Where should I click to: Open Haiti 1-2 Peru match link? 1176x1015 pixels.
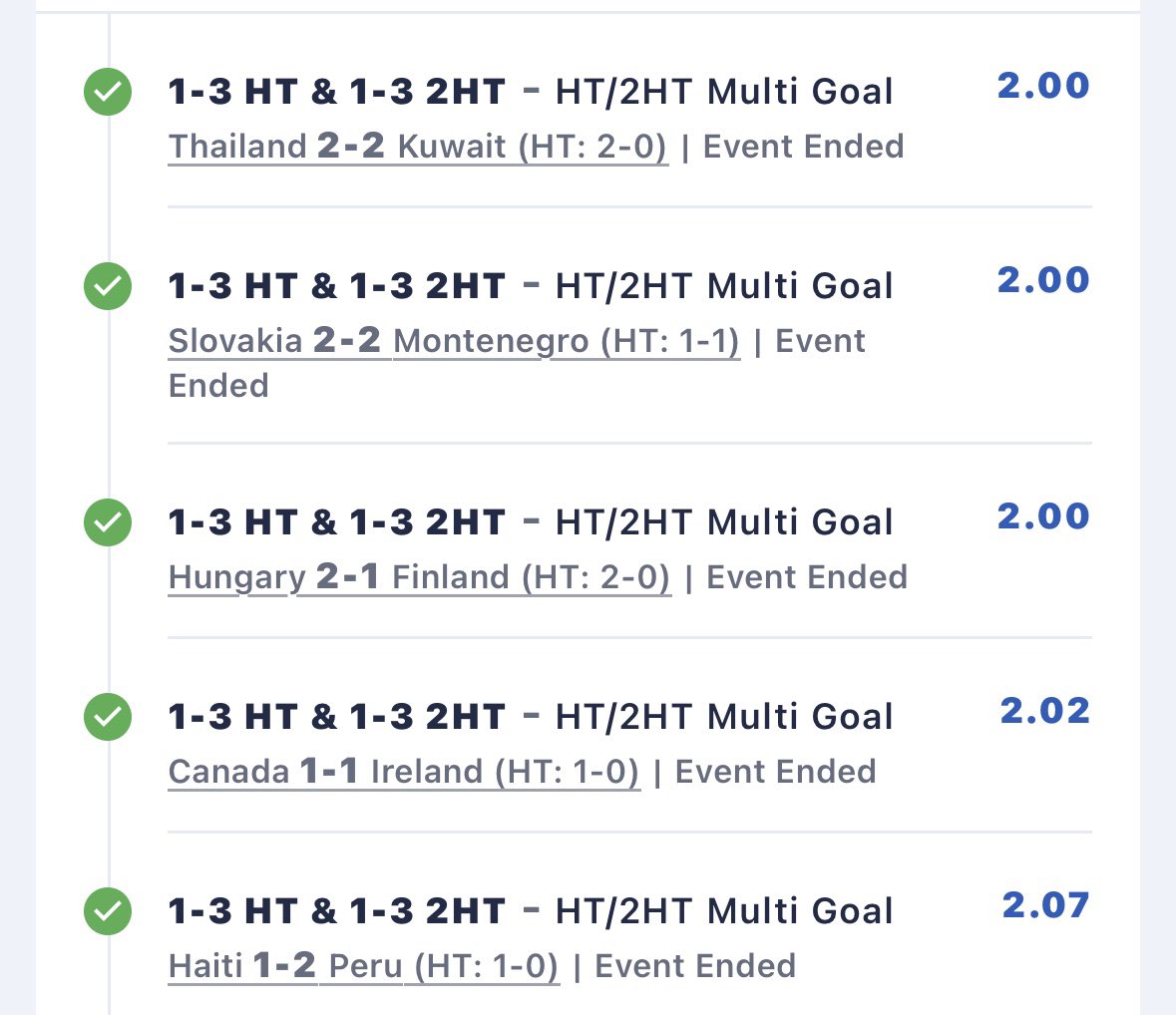click(364, 965)
